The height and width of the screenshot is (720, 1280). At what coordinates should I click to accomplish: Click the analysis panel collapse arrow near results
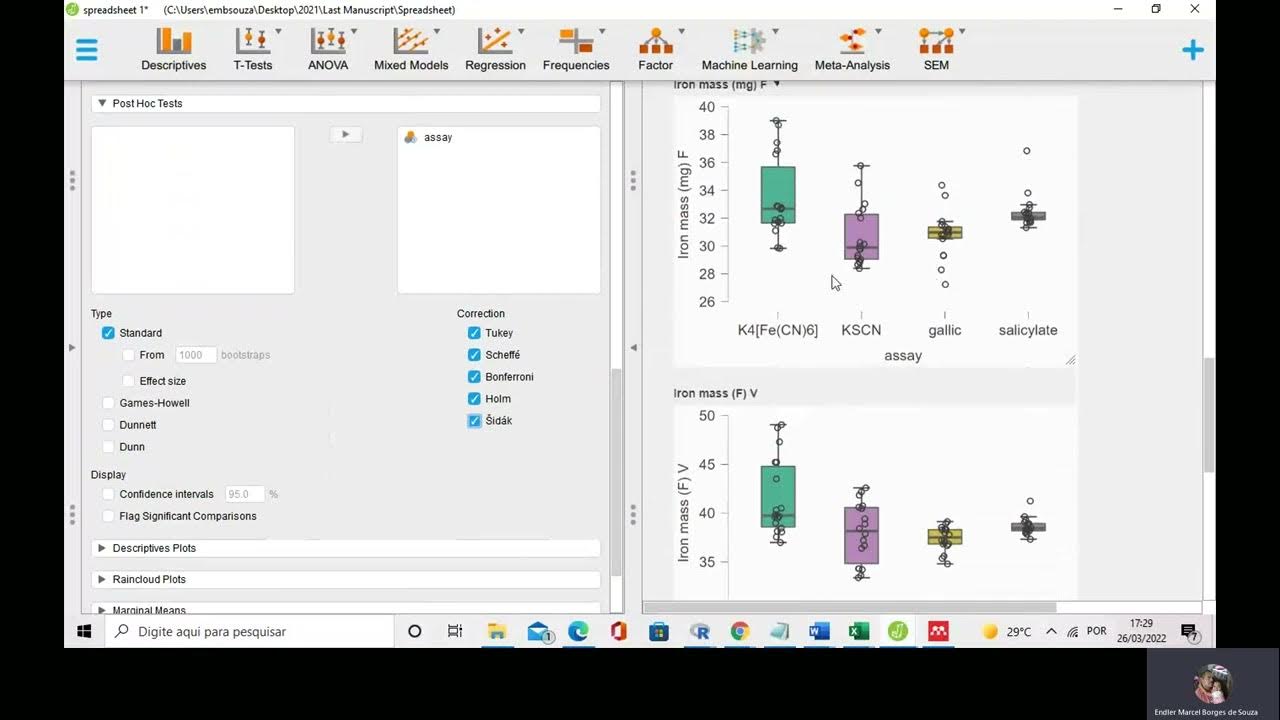[633, 347]
